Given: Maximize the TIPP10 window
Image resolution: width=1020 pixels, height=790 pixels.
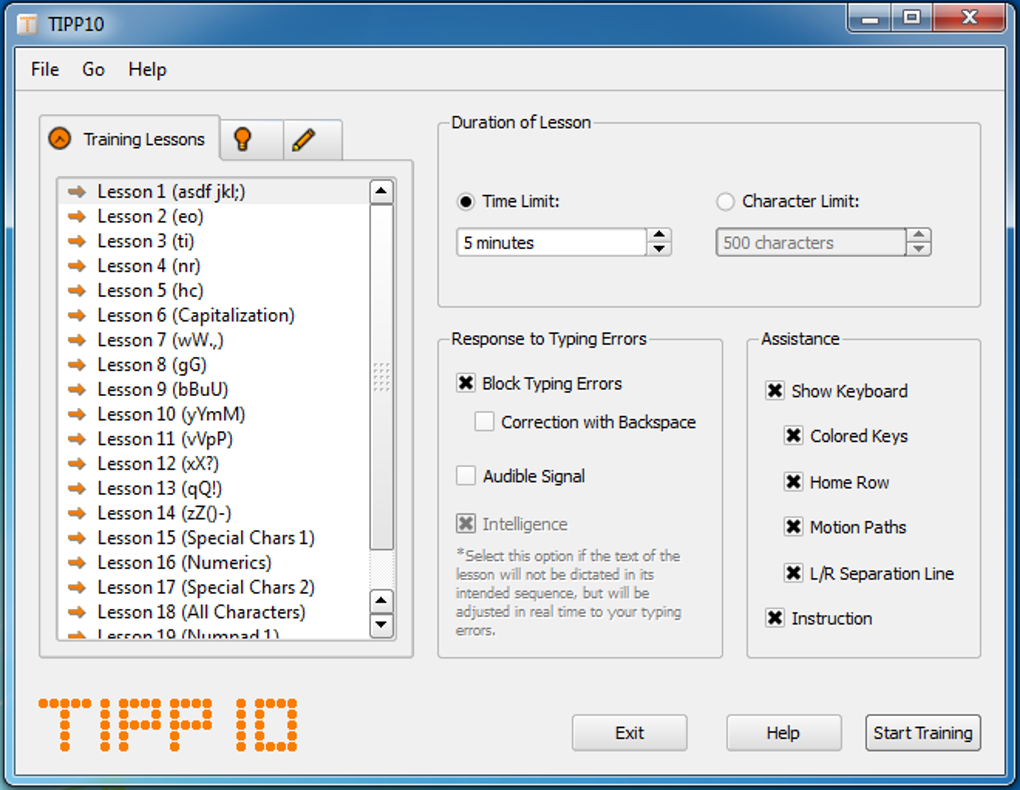Looking at the screenshot, I should tap(912, 18).
